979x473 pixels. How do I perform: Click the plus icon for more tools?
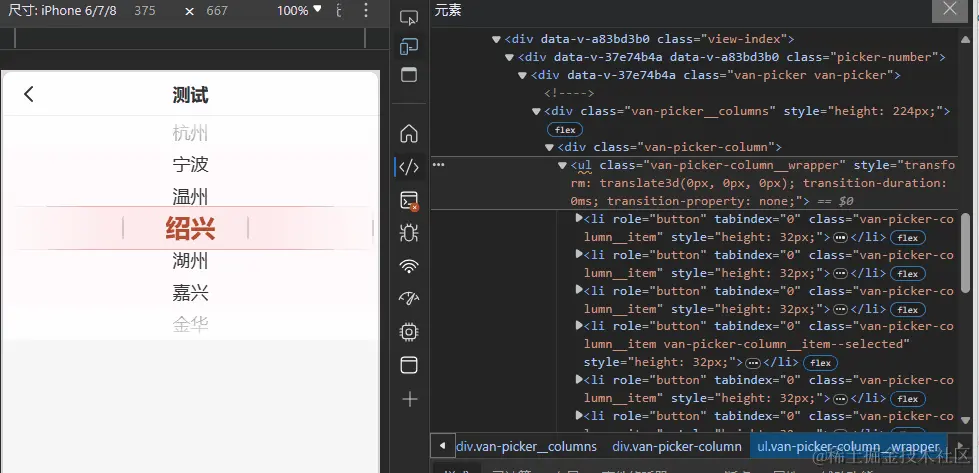click(x=409, y=399)
